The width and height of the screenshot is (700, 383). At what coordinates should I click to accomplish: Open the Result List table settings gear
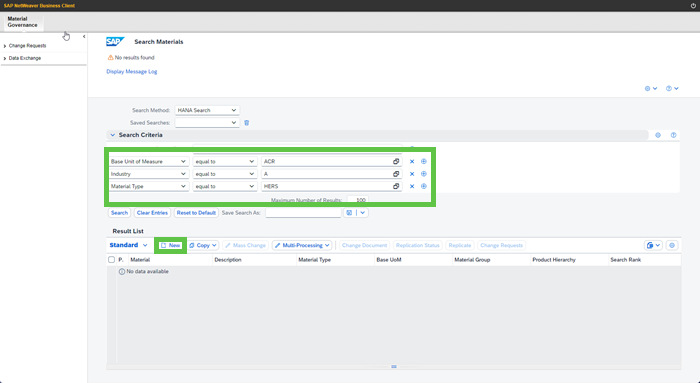point(672,245)
